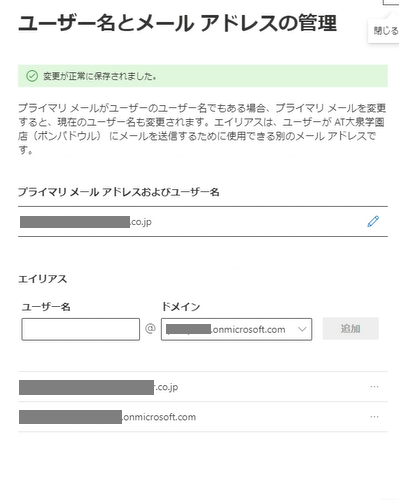The width and height of the screenshot is (399, 500).
Task: Click the 閉じる tooltip label
Action: pyautogui.click(x=386, y=31)
